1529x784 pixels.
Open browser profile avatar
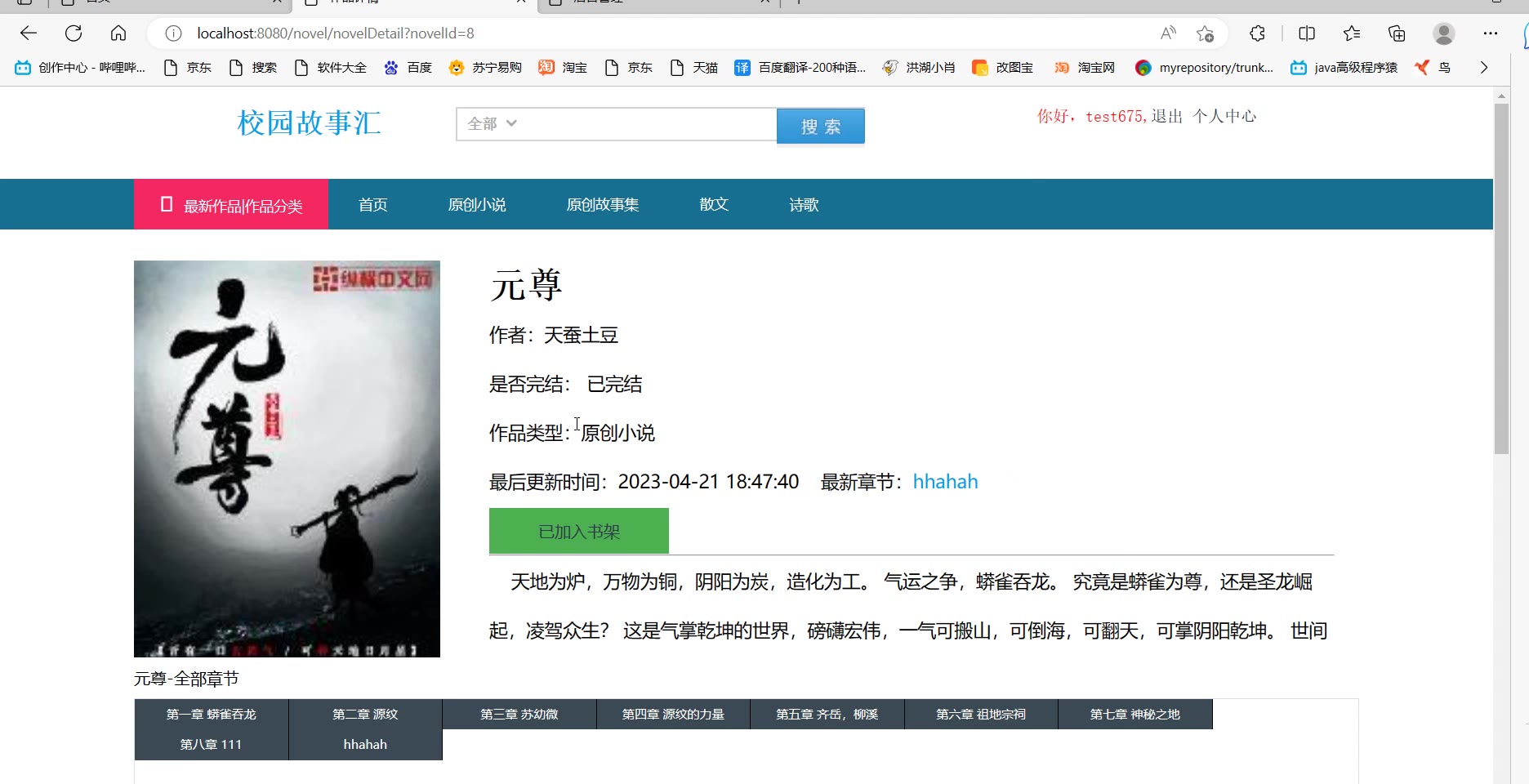(1444, 33)
